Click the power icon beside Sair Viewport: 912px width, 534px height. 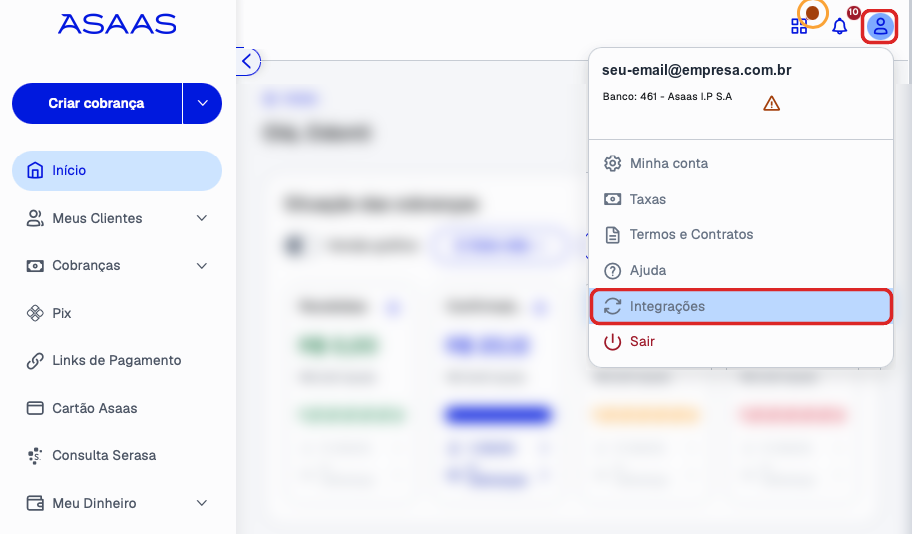(612, 342)
